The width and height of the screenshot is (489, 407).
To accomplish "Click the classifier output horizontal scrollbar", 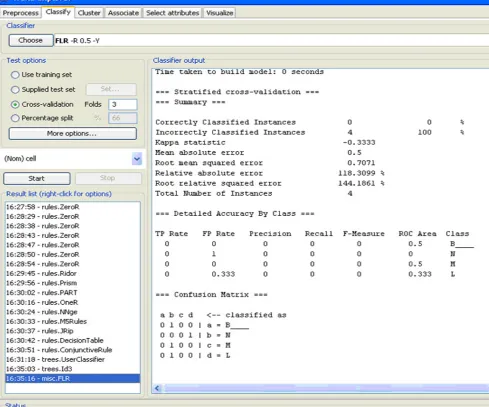I will (x=326, y=388).
